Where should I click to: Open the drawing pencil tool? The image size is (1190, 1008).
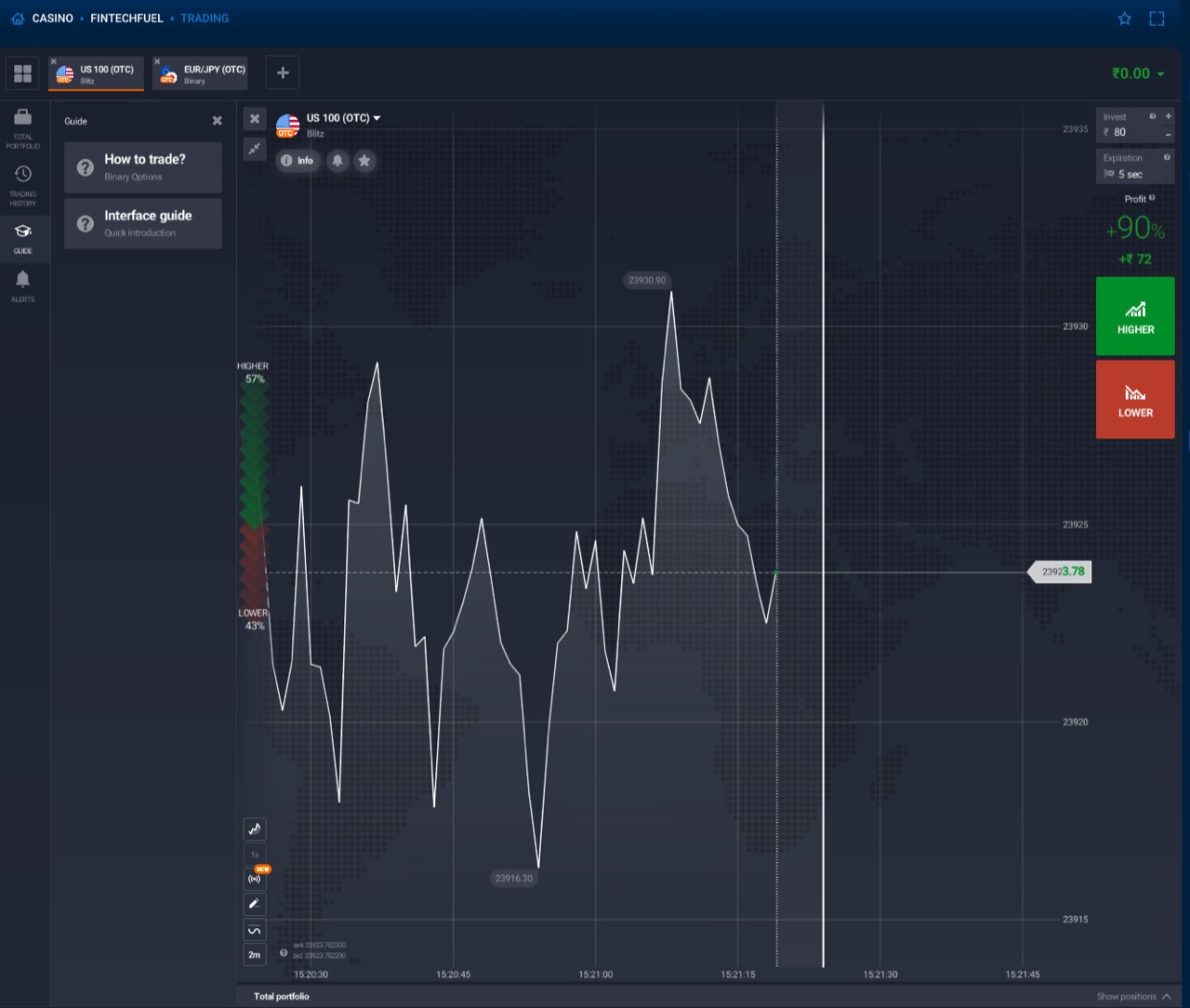click(254, 903)
